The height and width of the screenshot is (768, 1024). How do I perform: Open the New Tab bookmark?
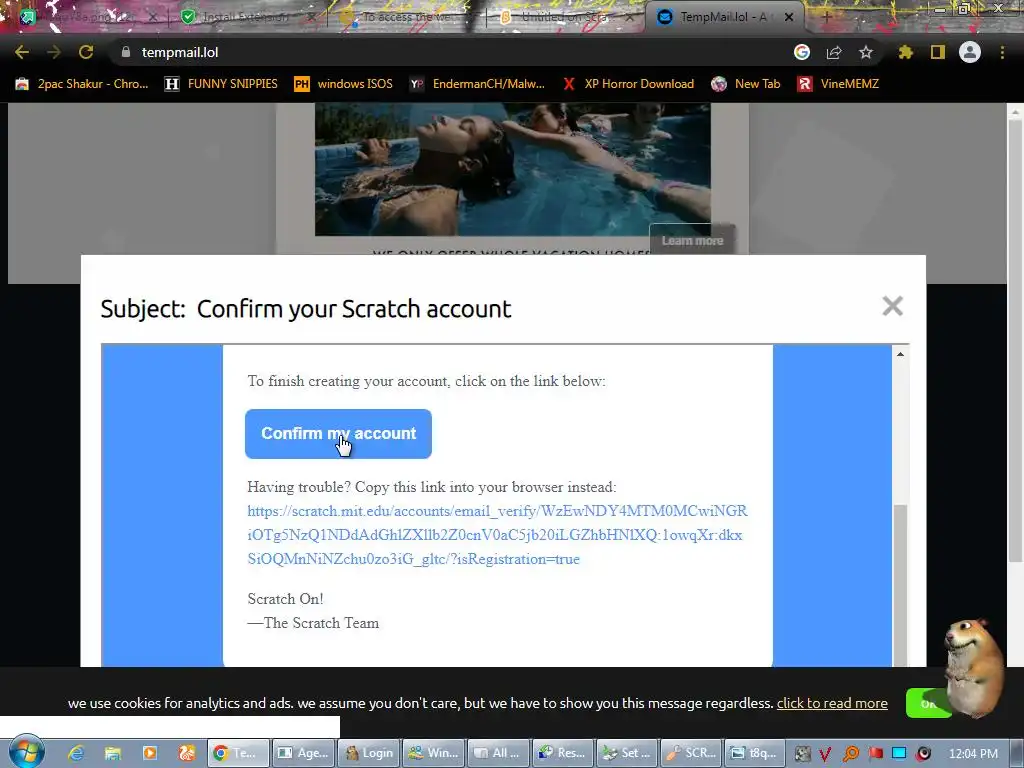pyautogui.click(x=746, y=84)
